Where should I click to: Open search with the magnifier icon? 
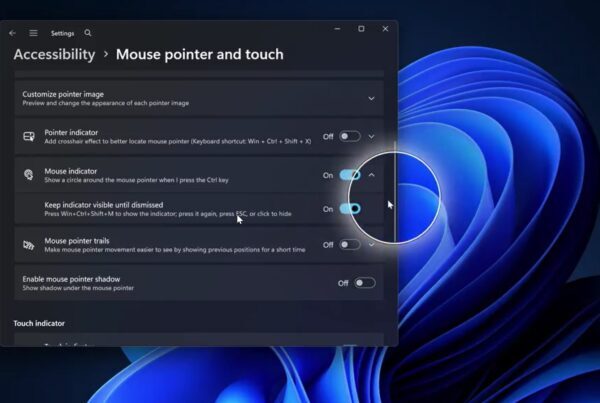coord(88,33)
